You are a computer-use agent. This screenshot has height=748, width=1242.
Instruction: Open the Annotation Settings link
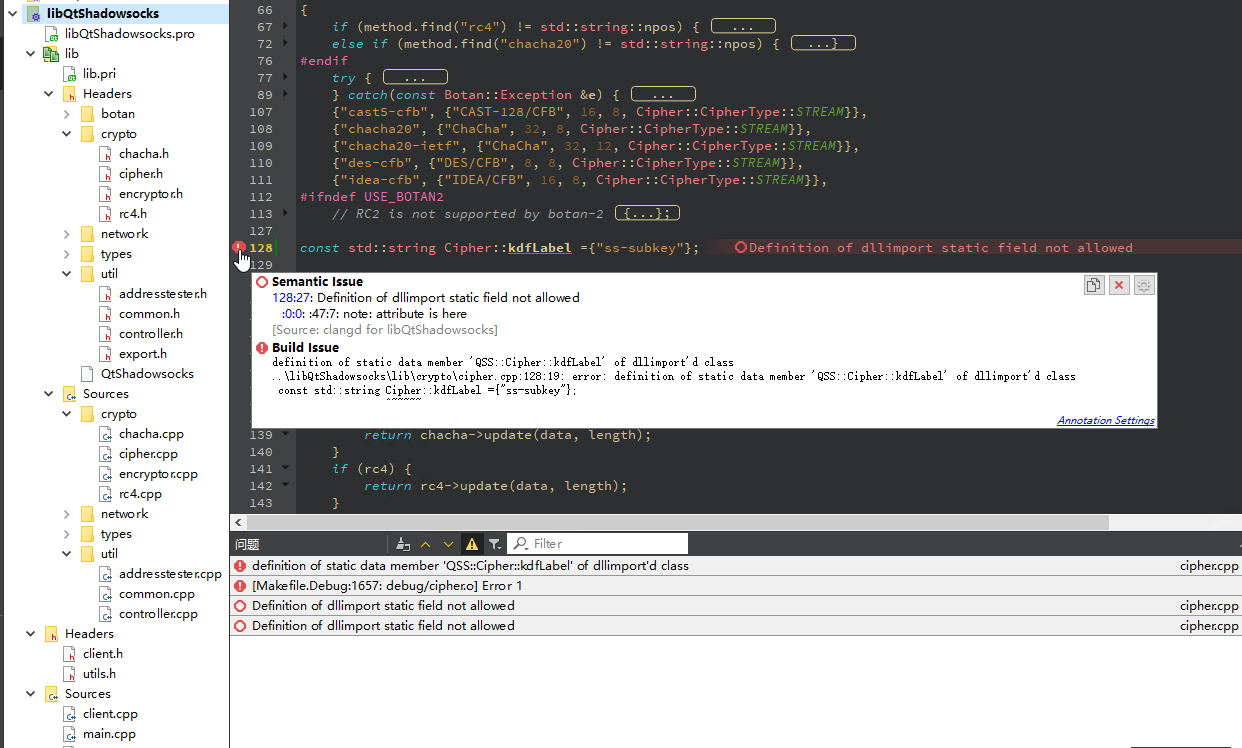click(x=1106, y=420)
